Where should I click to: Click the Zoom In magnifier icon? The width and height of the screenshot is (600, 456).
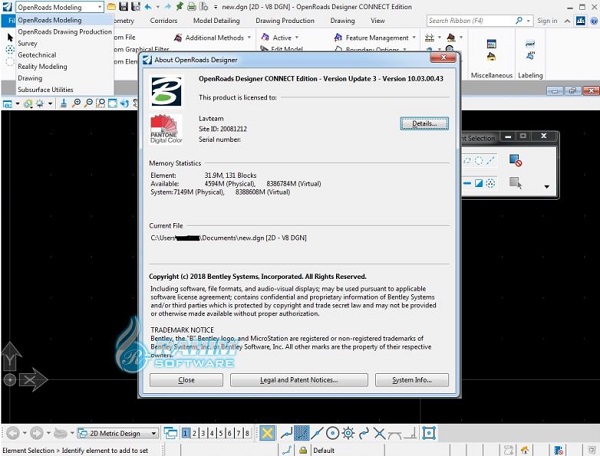click(76, 103)
